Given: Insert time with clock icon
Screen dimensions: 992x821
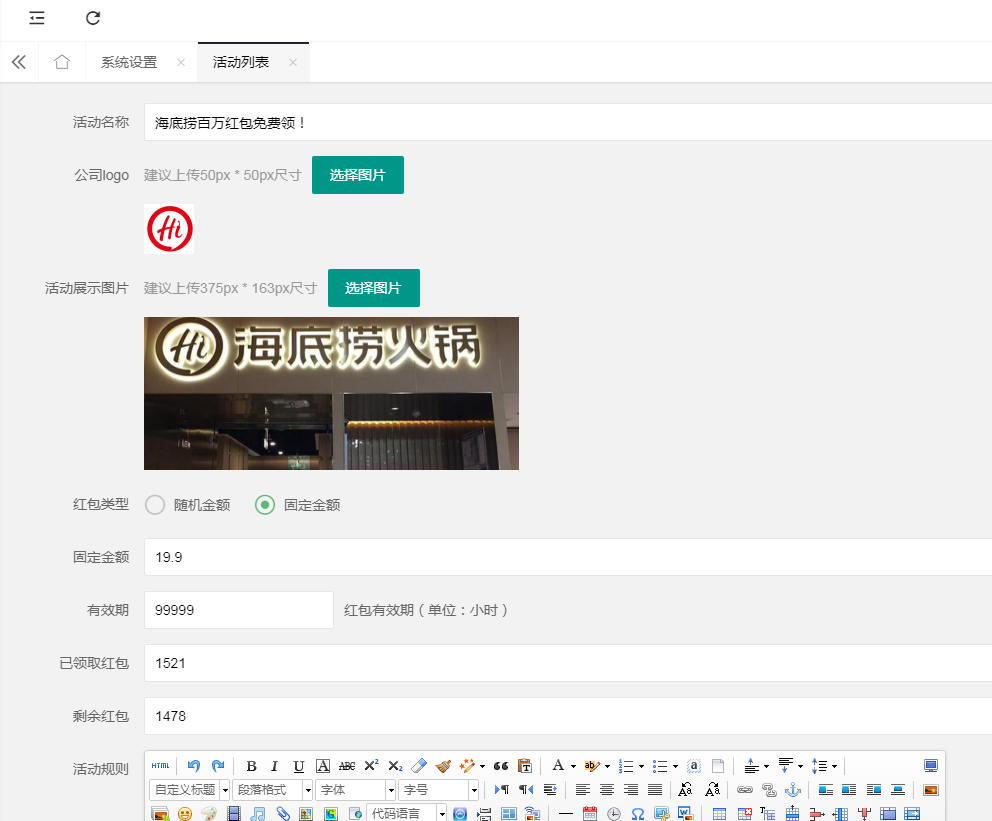Looking at the screenshot, I should [x=614, y=813].
